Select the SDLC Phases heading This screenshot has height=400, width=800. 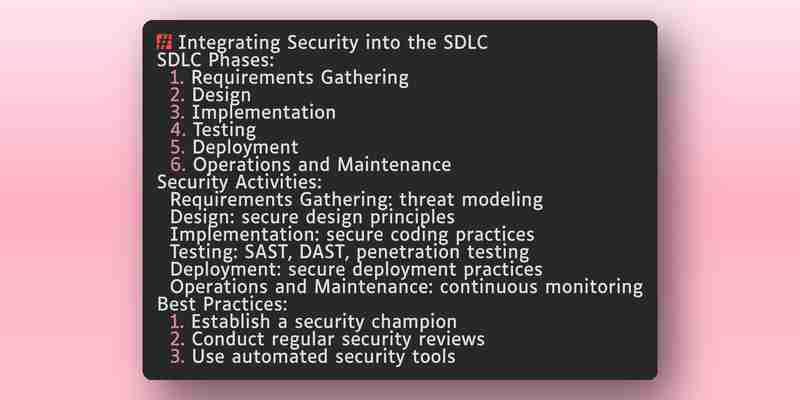216,60
